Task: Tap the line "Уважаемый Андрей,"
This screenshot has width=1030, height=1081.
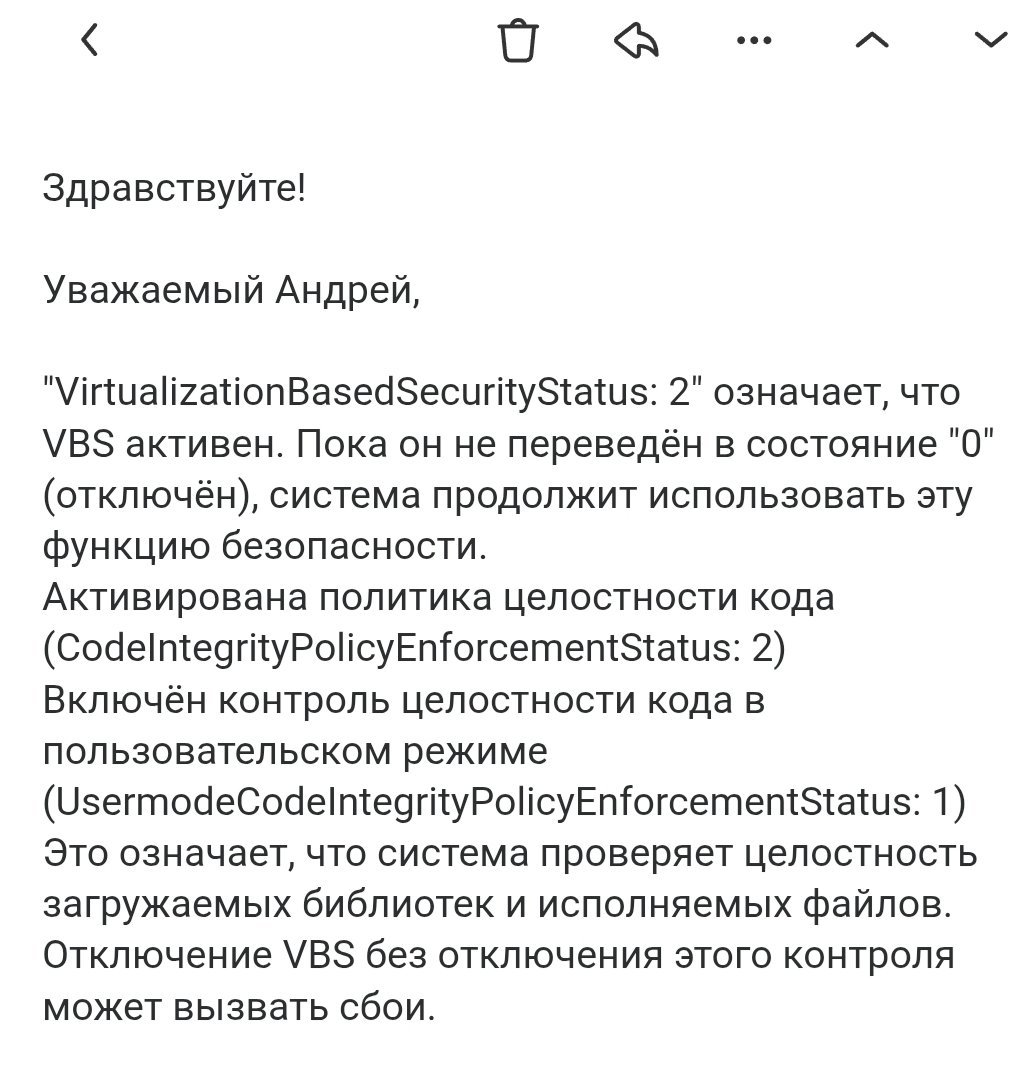Action: [228, 290]
